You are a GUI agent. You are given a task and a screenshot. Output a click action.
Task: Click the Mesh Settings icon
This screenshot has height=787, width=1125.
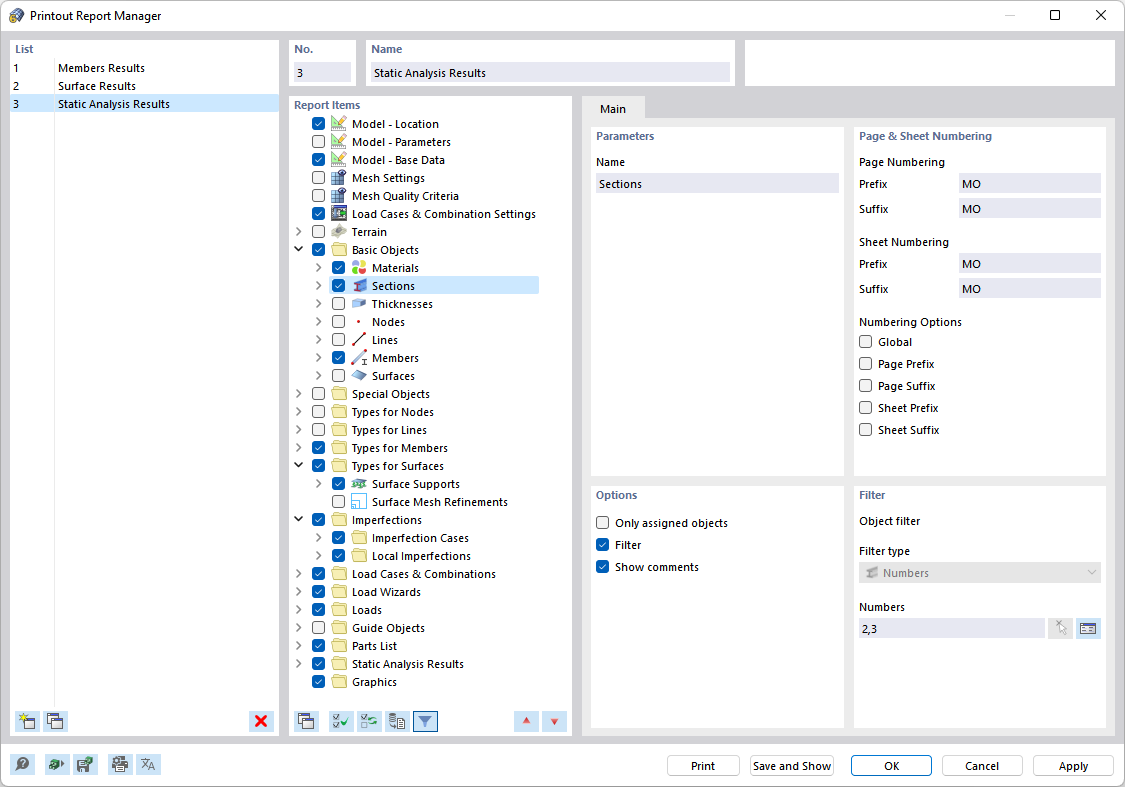pos(339,177)
